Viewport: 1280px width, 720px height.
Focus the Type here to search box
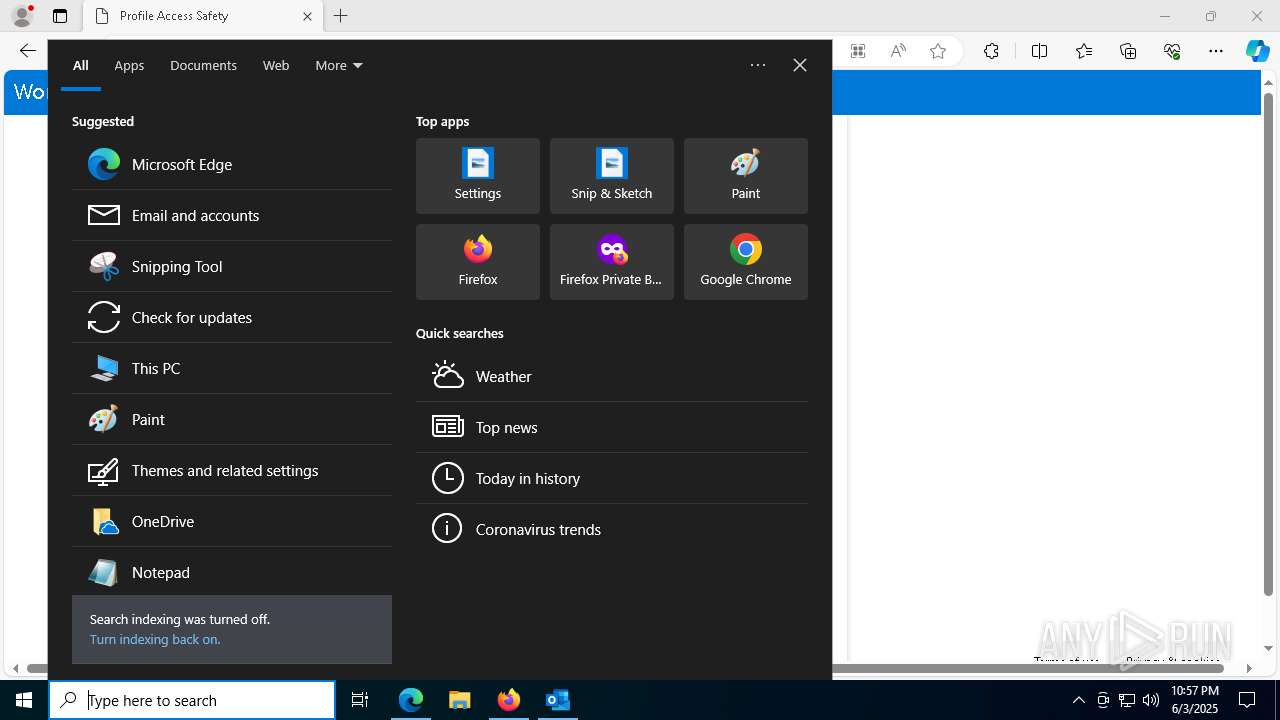[192, 700]
